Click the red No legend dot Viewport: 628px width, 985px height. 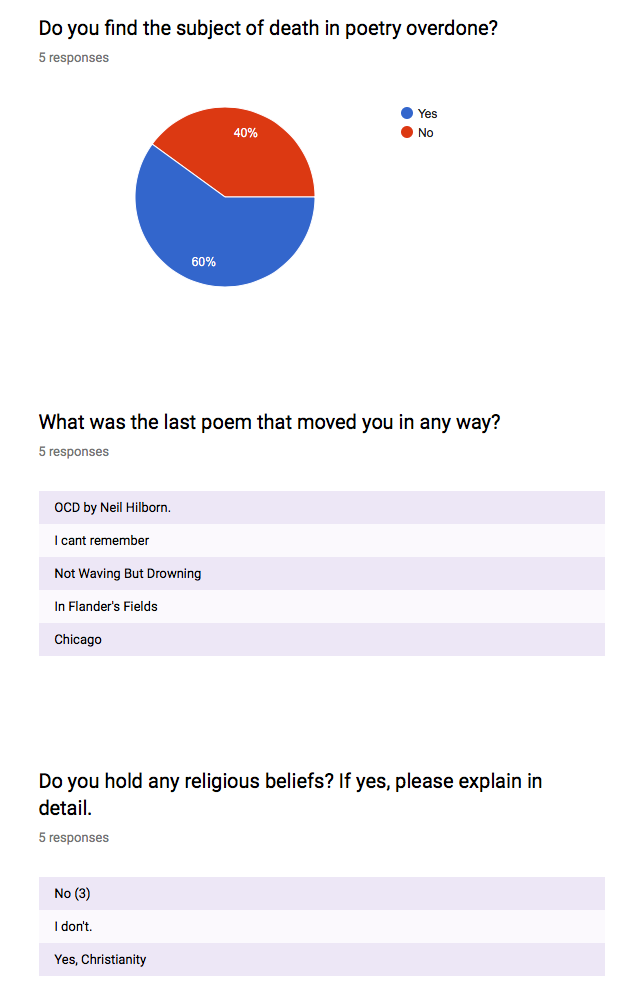407,133
